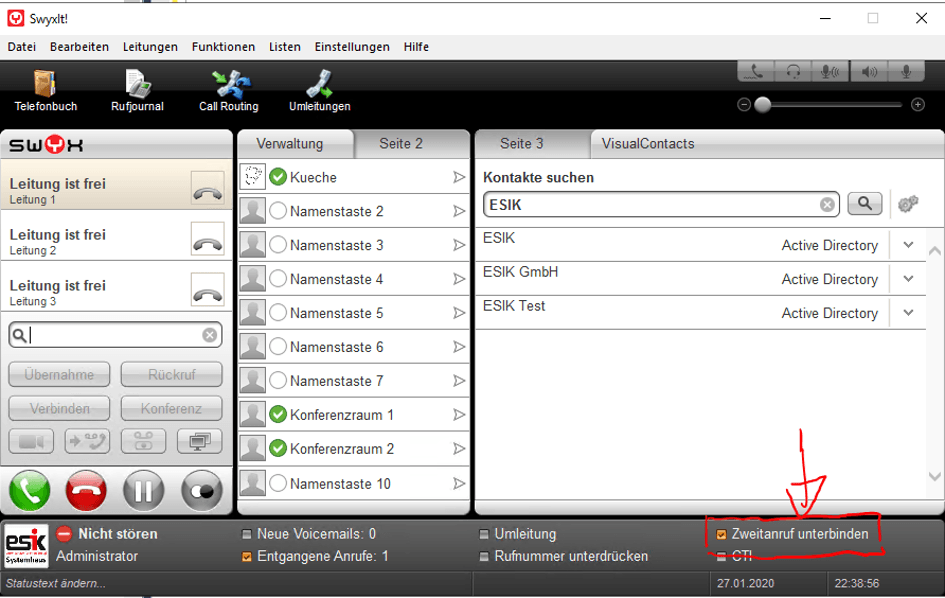Click Konferenzraum 1 status indicator
The image size is (945, 598).
[278, 415]
